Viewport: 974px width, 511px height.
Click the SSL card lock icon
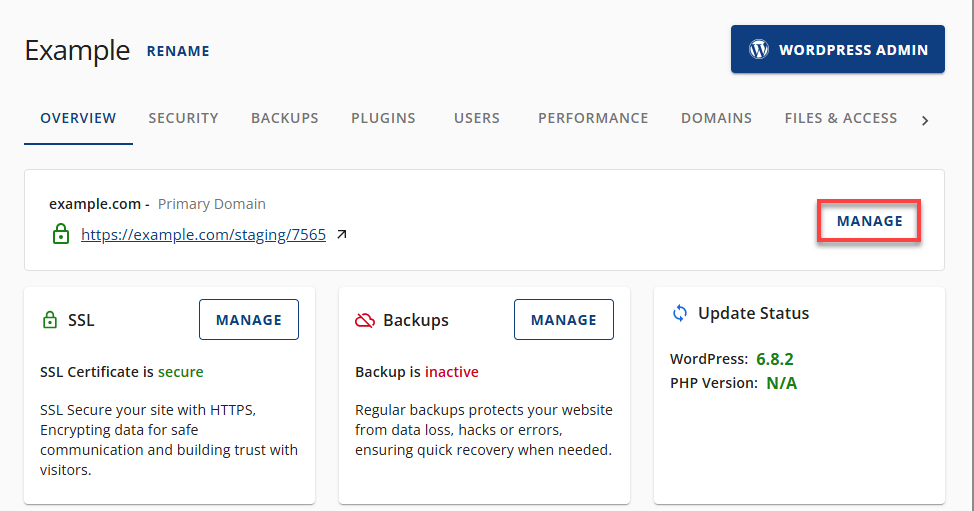coord(50,321)
